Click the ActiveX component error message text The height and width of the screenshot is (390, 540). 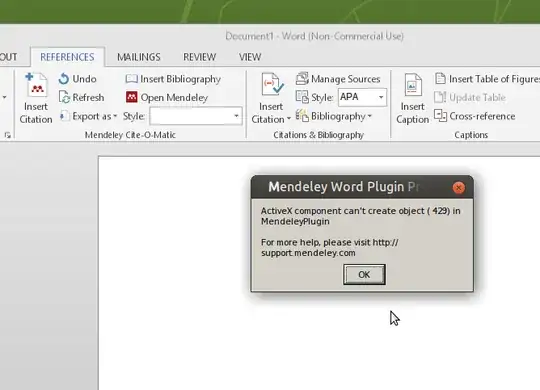click(x=361, y=216)
